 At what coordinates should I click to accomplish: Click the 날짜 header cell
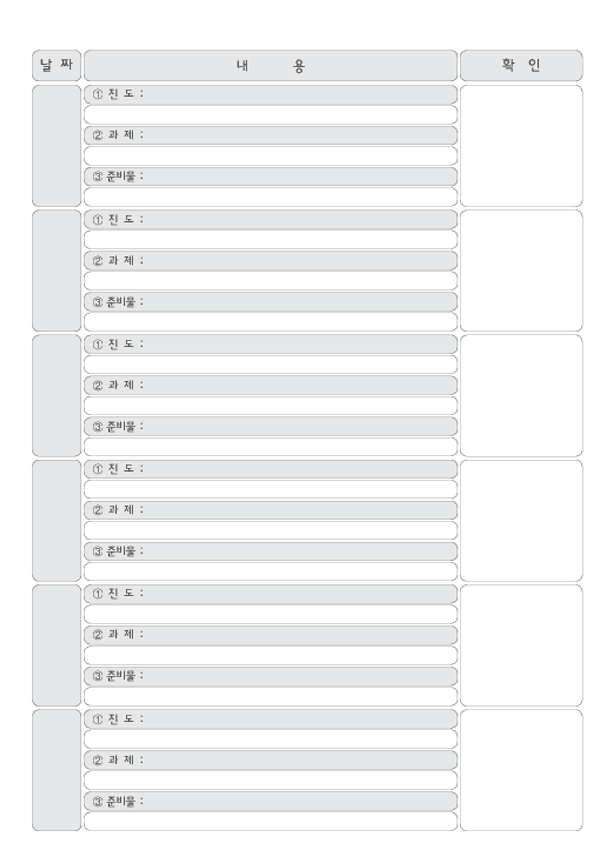pos(57,66)
